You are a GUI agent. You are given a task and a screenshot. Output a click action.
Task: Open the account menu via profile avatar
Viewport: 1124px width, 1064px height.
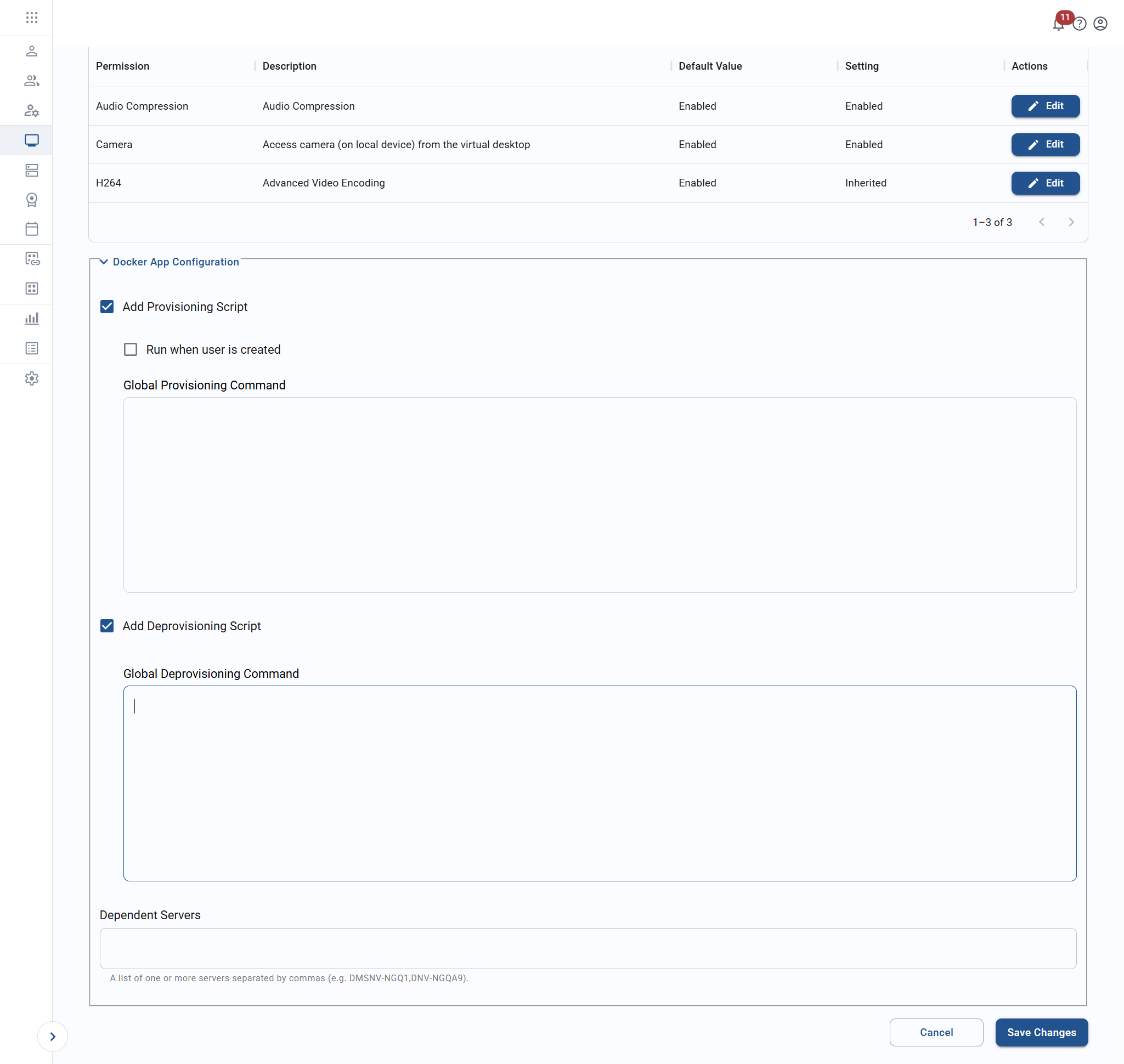(x=1100, y=24)
